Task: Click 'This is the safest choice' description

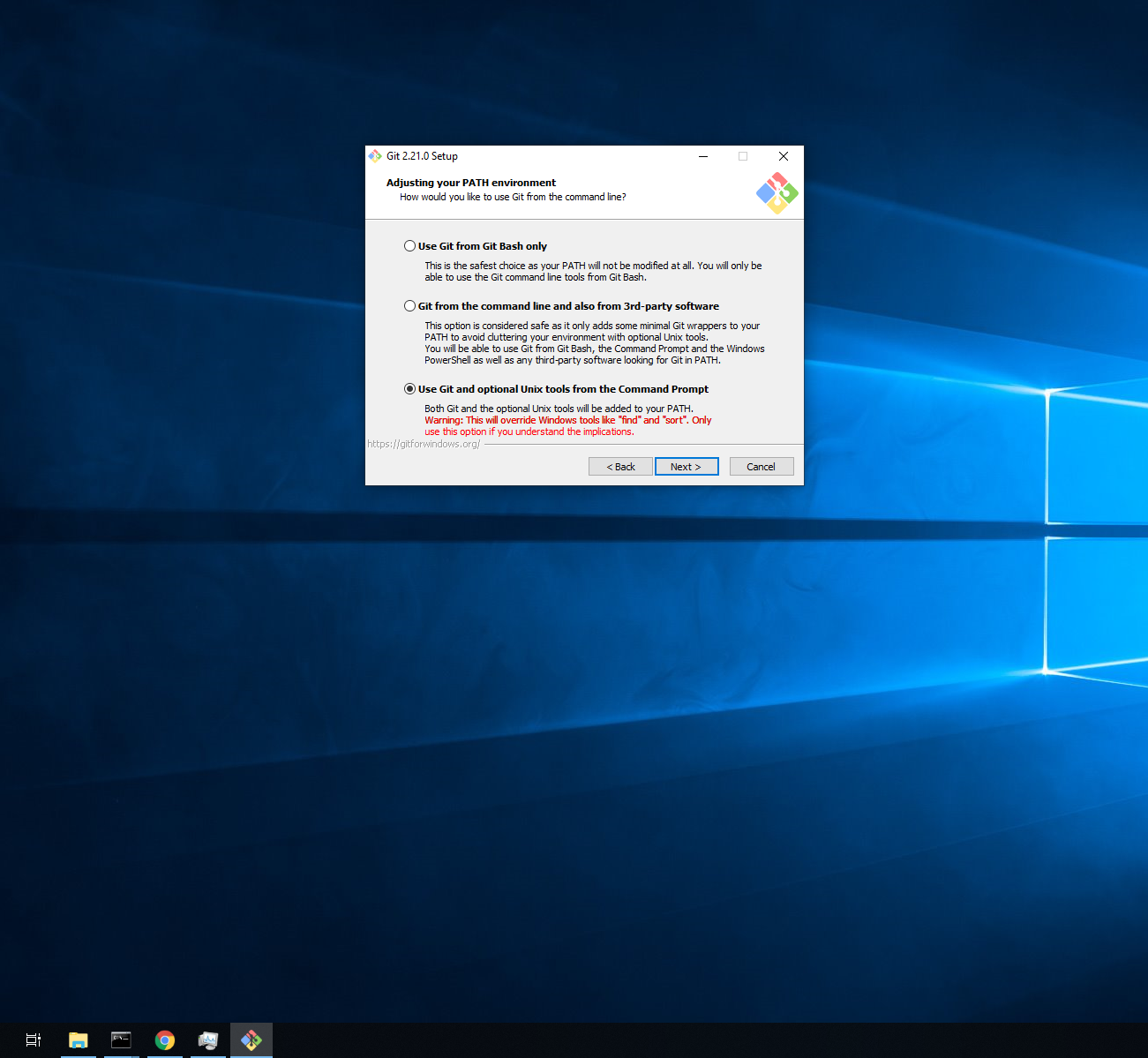Action: tap(593, 271)
